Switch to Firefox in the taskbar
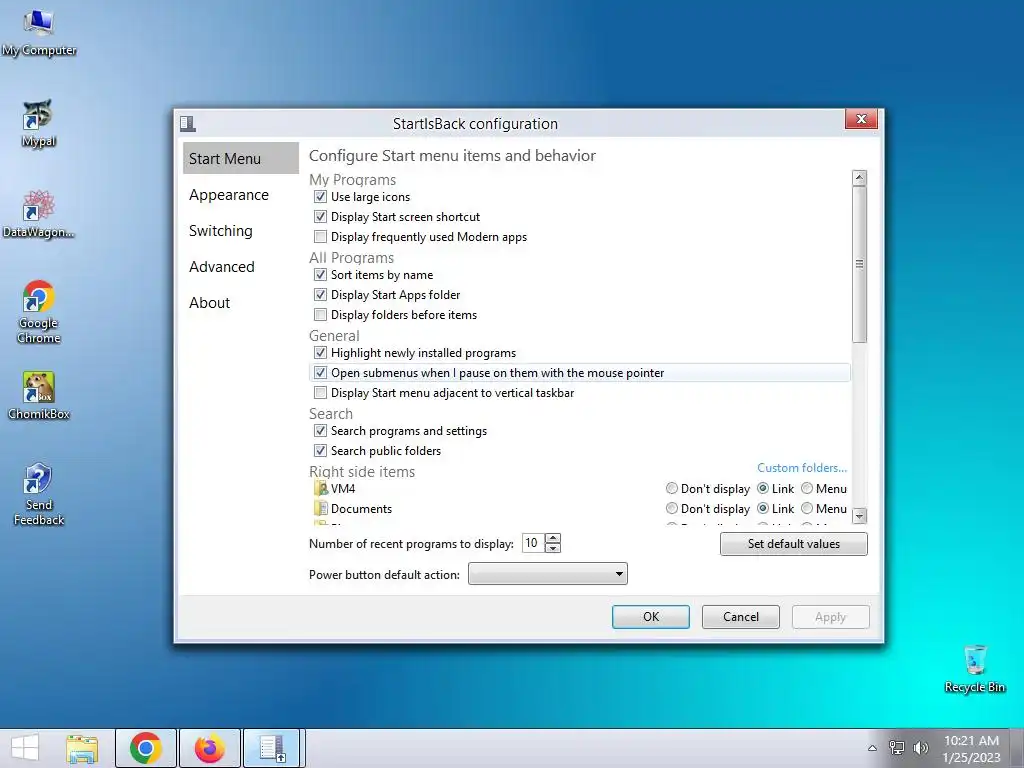The height and width of the screenshot is (768, 1024). pyautogui.click(x=210, y=748)
